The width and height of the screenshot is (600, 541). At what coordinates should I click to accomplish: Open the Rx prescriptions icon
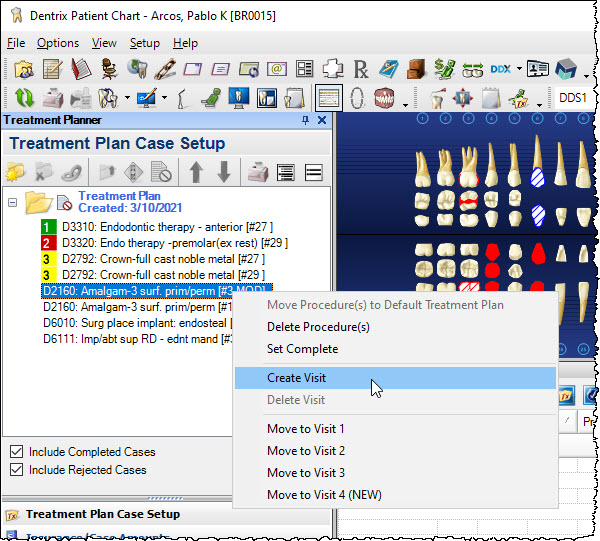[x=360, y=69]
